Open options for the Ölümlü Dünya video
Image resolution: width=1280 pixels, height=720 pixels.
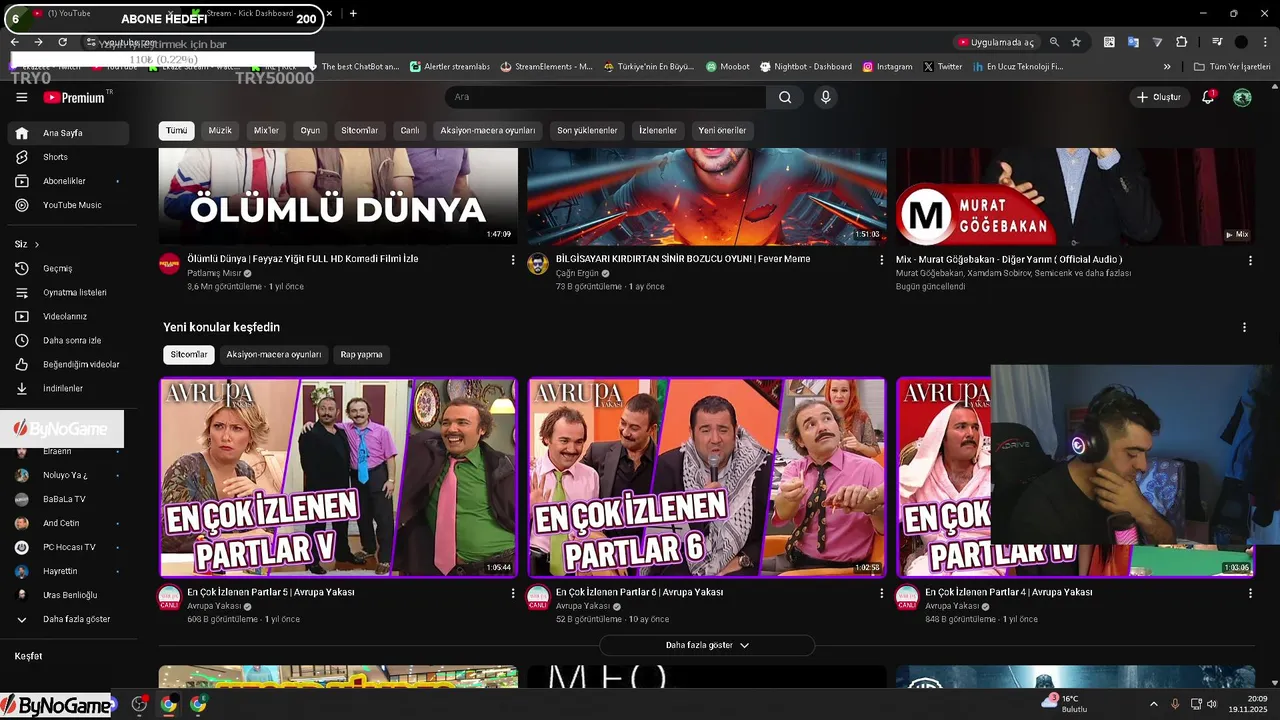point(513,260)
